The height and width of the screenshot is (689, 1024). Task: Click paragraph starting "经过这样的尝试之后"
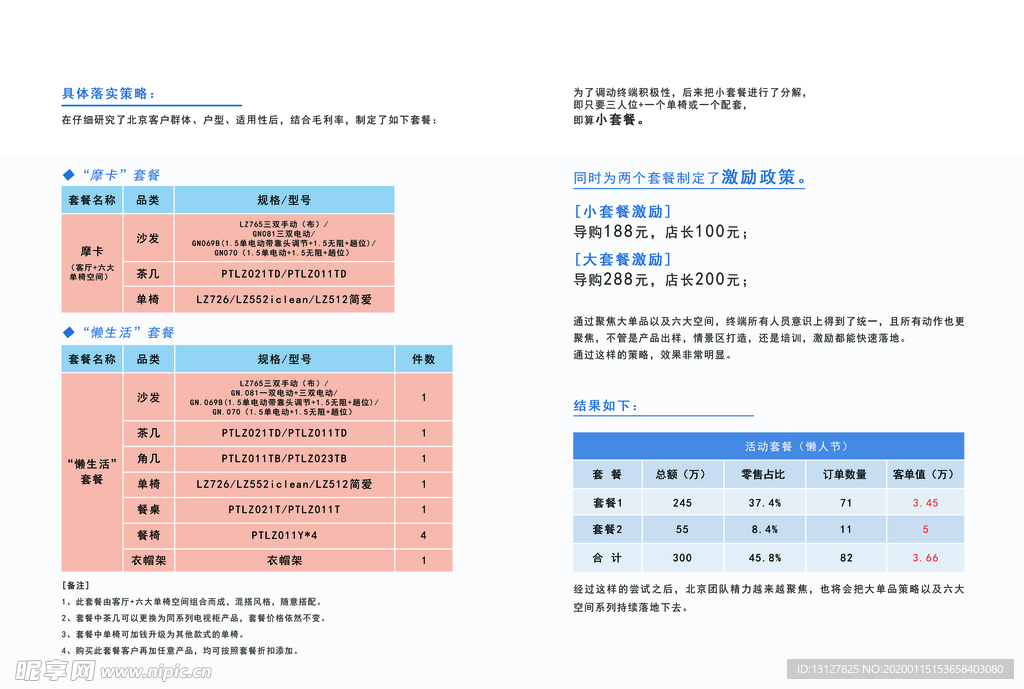(769, 598)
